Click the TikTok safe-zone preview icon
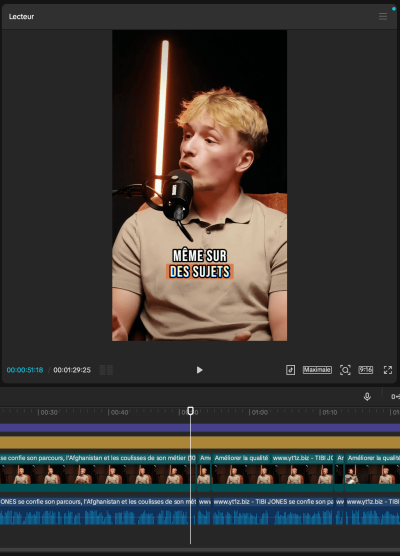 290,370
